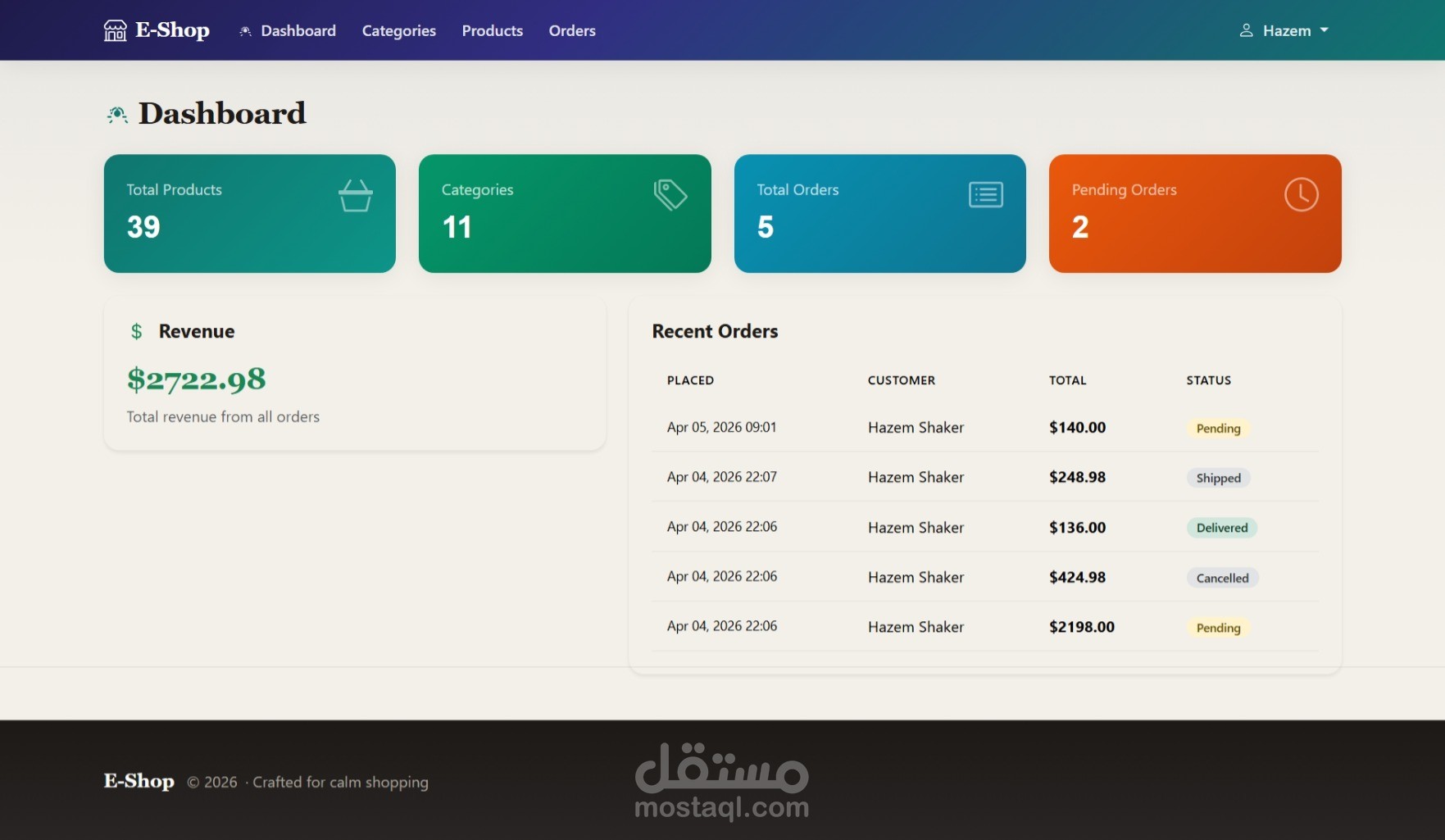Screen dimensions: 1445x840
Task: Click the CUSTOMER column header
Action: 902,380
